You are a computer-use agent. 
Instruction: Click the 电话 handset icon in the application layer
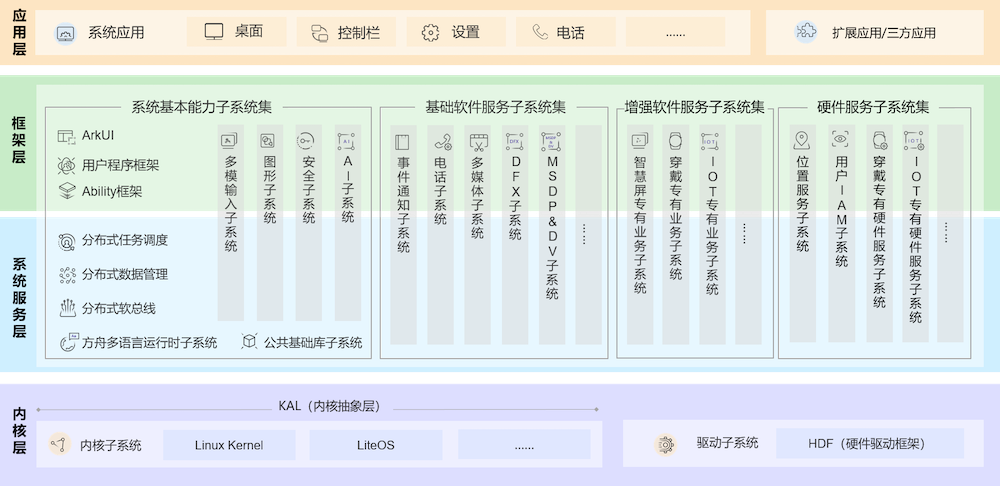tap(540, 32)
